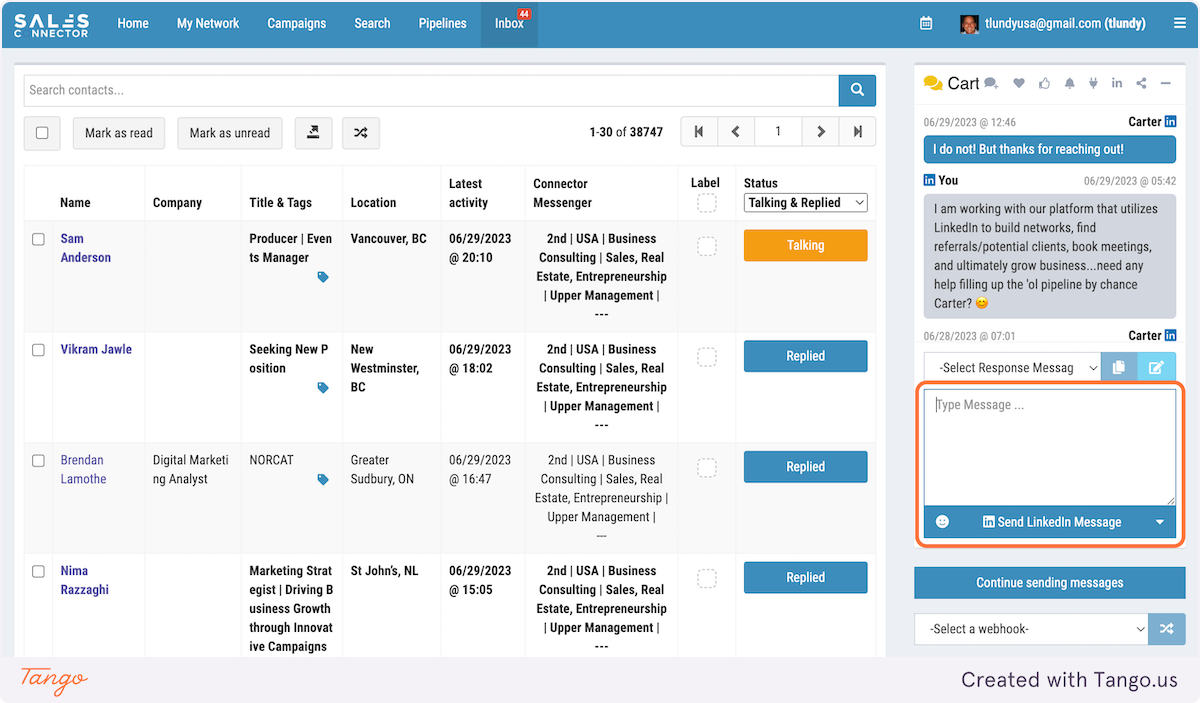
Task: Click the export contacts icon button
Action: click(313, 133)
